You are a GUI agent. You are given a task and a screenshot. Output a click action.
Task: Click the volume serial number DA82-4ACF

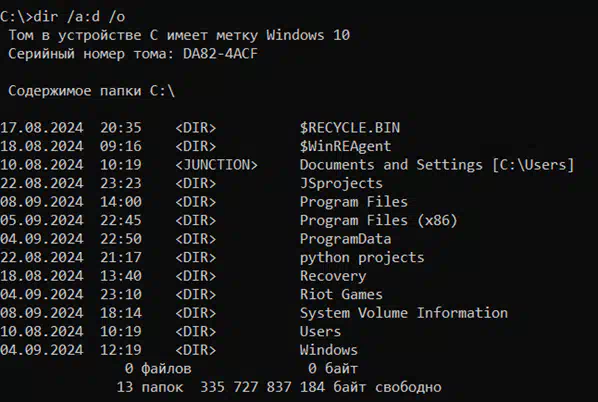[x=220, y=54]
